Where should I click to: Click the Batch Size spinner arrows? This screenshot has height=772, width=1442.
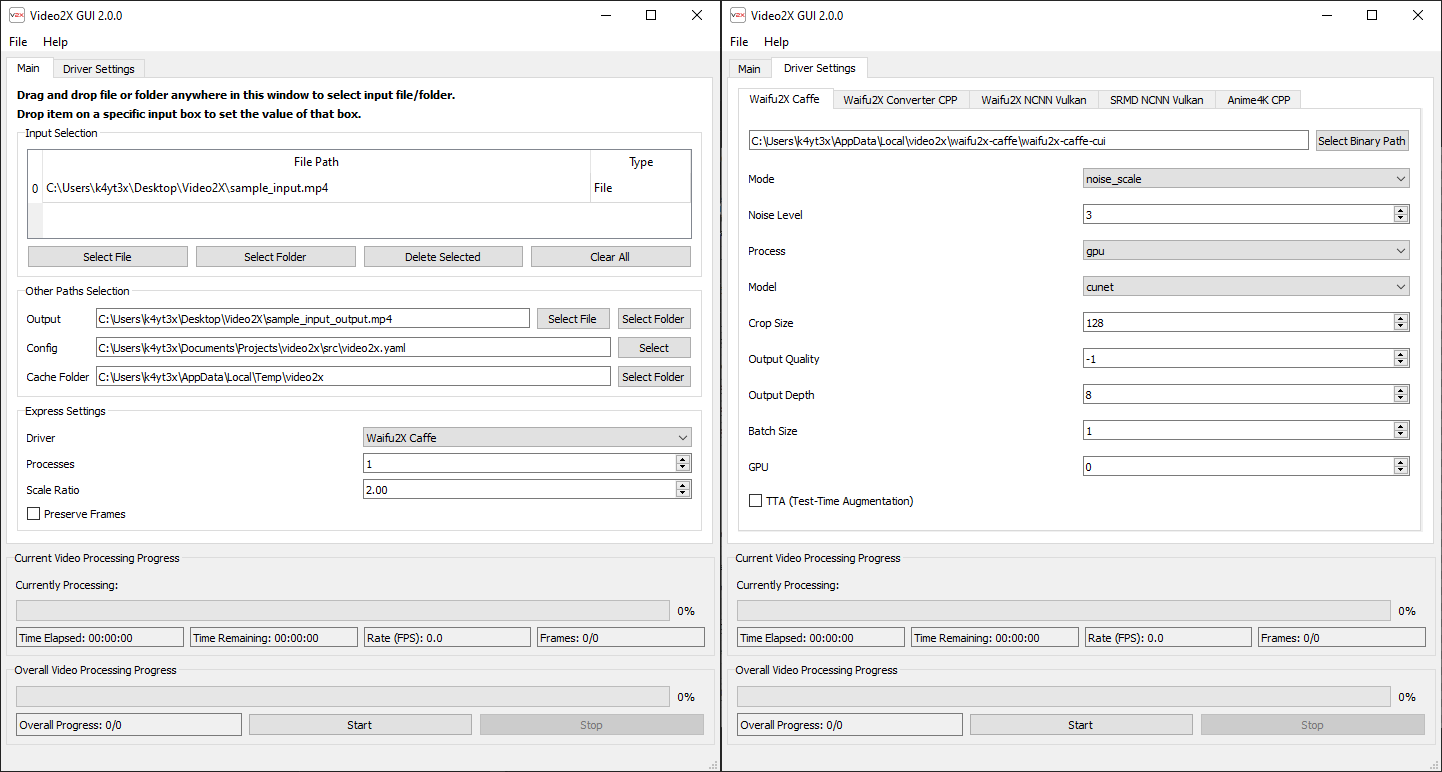pyautogui.click(x=1401, y=431)
